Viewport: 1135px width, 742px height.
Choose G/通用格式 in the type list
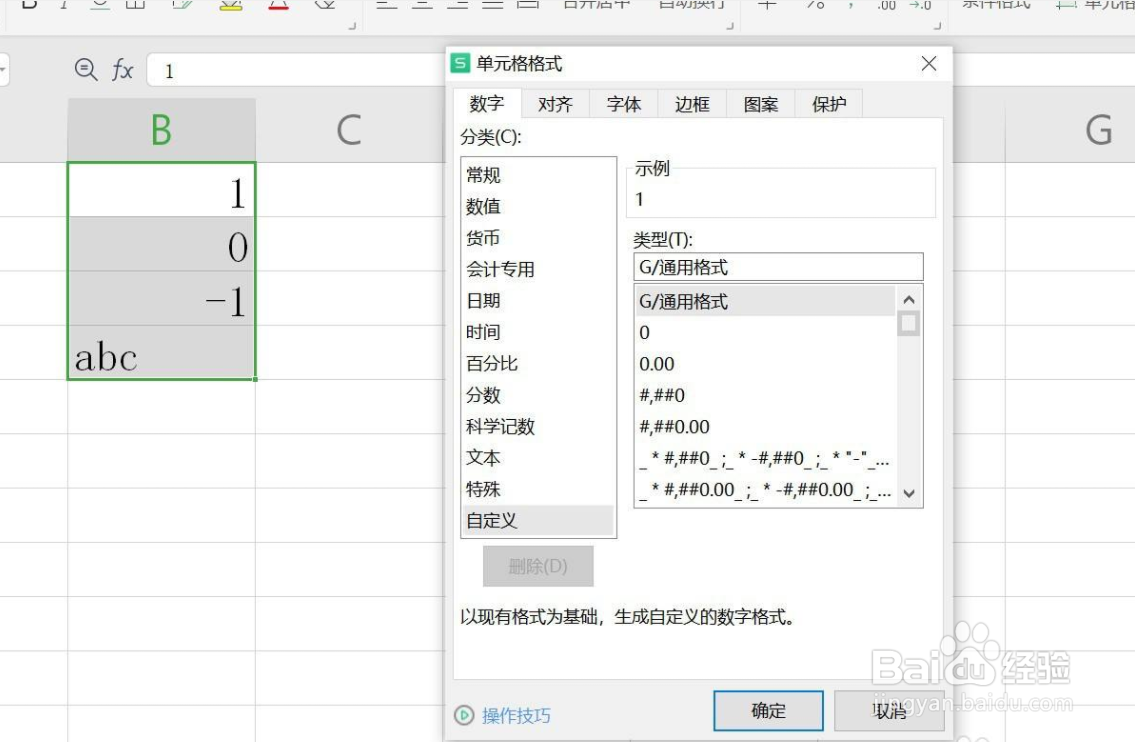coord(765,301)
